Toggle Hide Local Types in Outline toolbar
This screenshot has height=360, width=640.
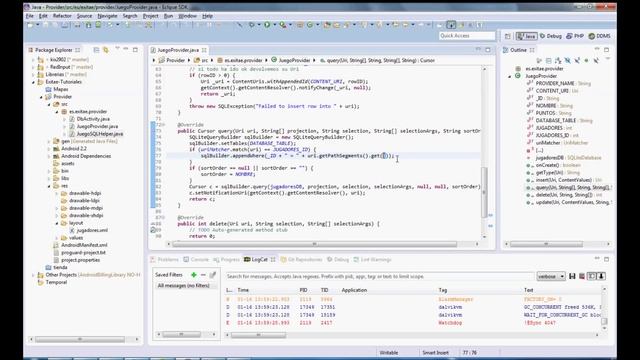[596, 60]
